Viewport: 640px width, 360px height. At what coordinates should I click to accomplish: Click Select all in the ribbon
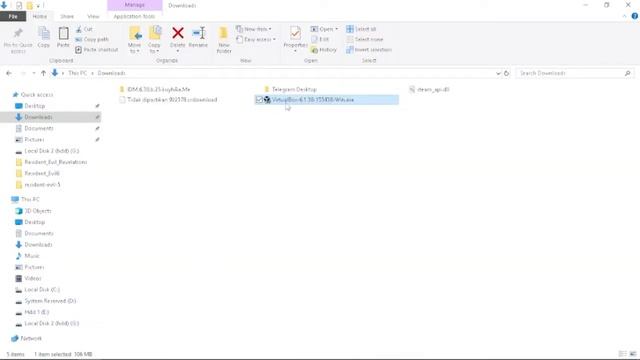coord(361,29)
